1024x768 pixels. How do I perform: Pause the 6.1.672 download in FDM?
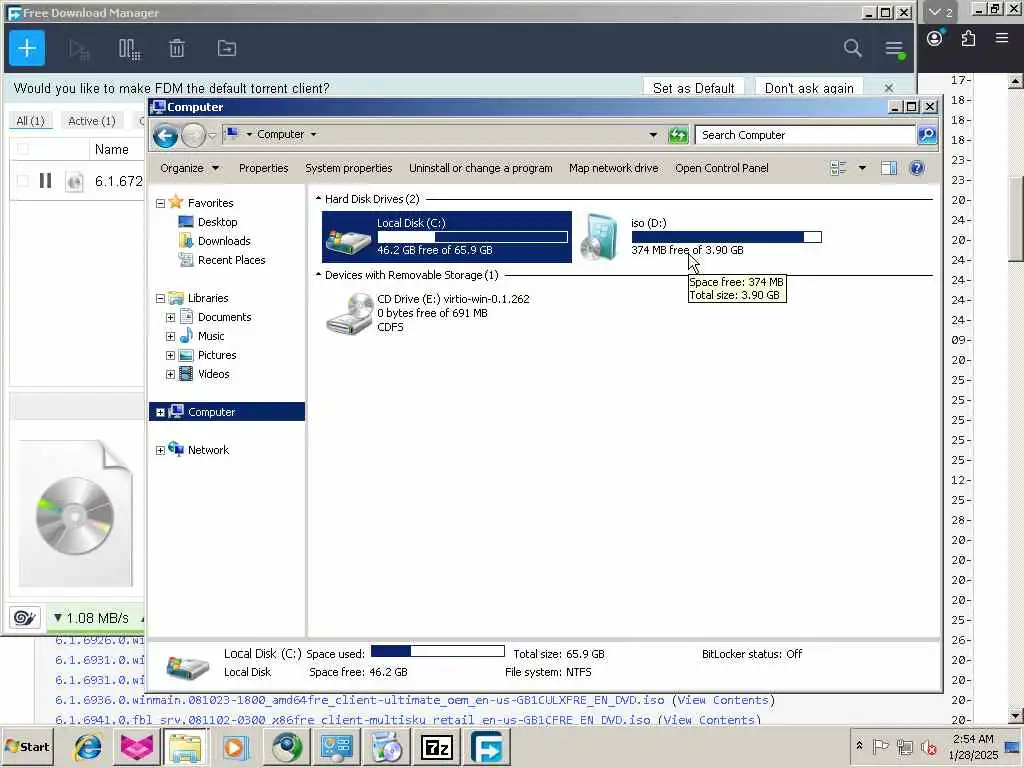point(45,180)
